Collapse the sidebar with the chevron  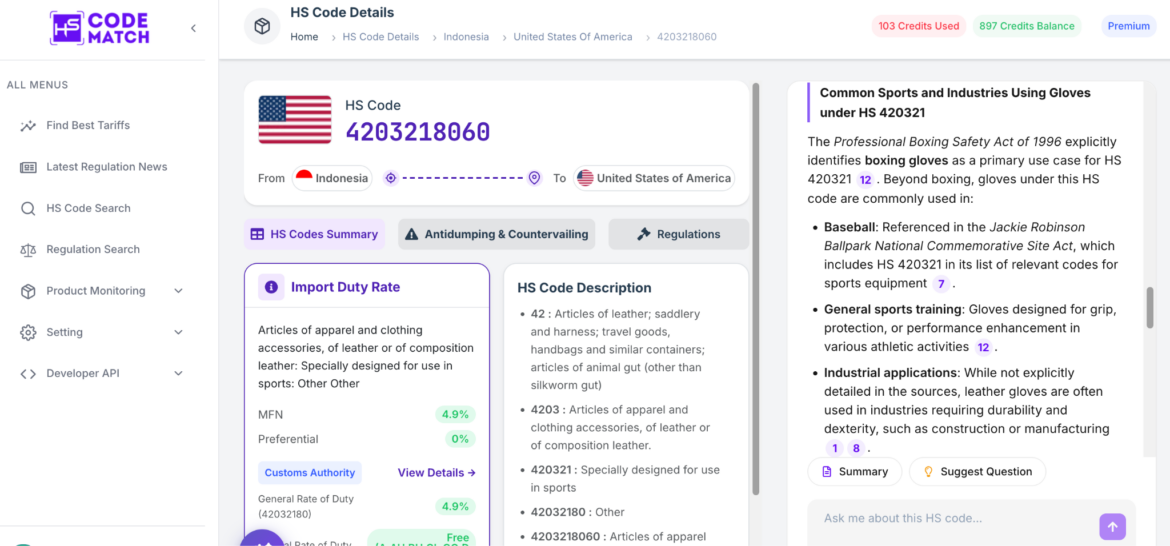[193, 28]
